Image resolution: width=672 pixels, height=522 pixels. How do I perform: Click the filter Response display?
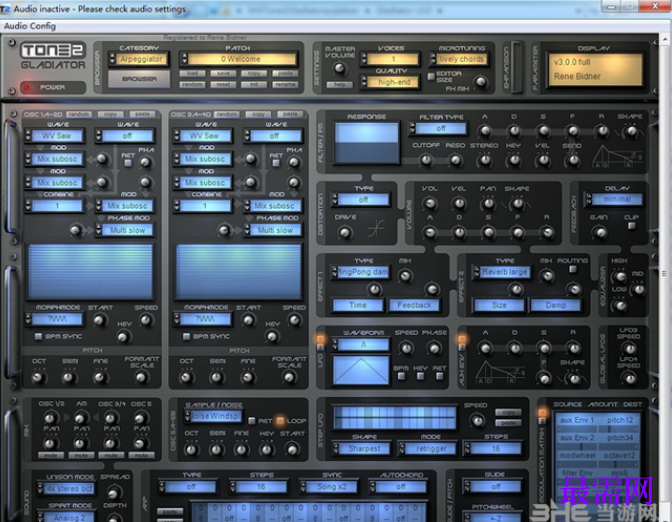tap(366, 143)
